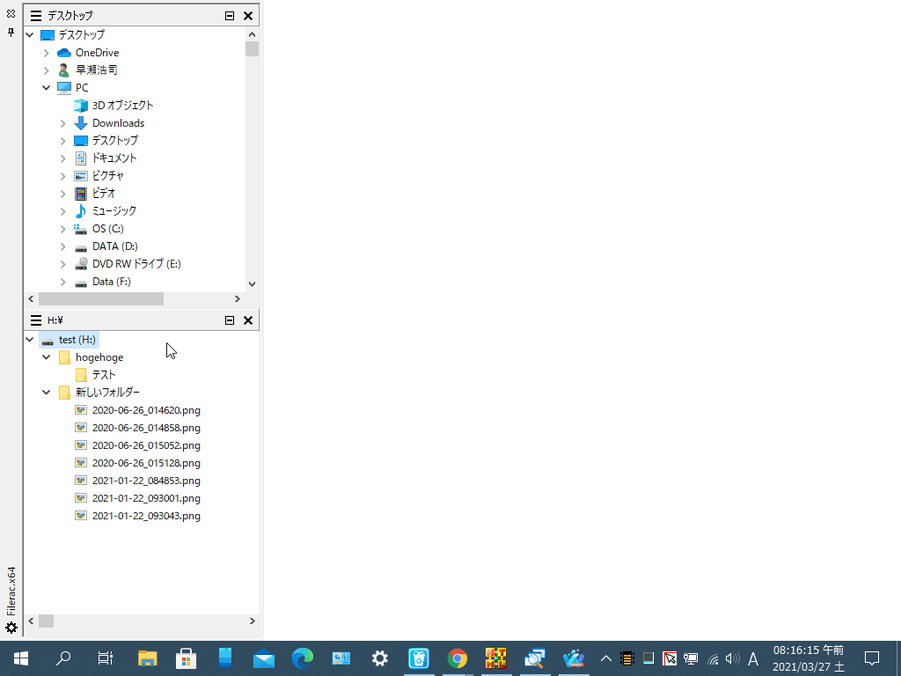Select the 3D オブジェクト cube icon
901x676 pixels.
tap(81, 106)
